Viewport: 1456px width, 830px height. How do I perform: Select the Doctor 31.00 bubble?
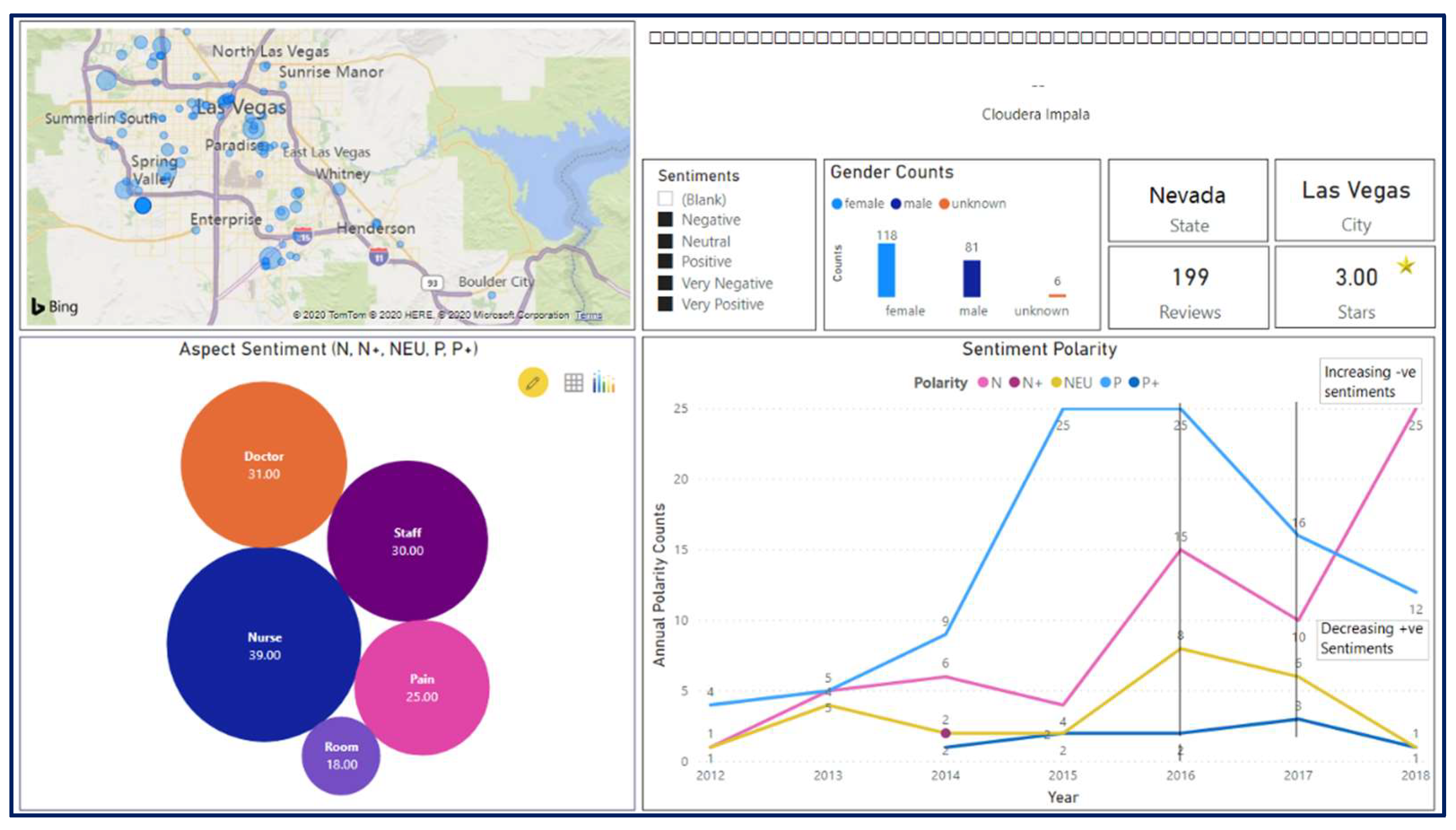pos(263,465)
